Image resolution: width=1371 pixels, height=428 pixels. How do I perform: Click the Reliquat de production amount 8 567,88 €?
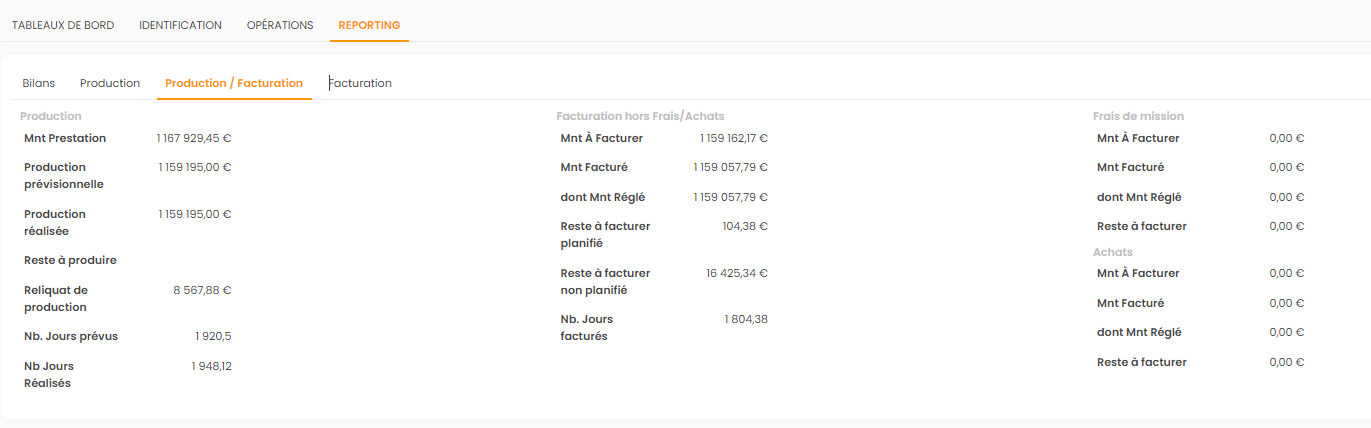click(202, 290)
